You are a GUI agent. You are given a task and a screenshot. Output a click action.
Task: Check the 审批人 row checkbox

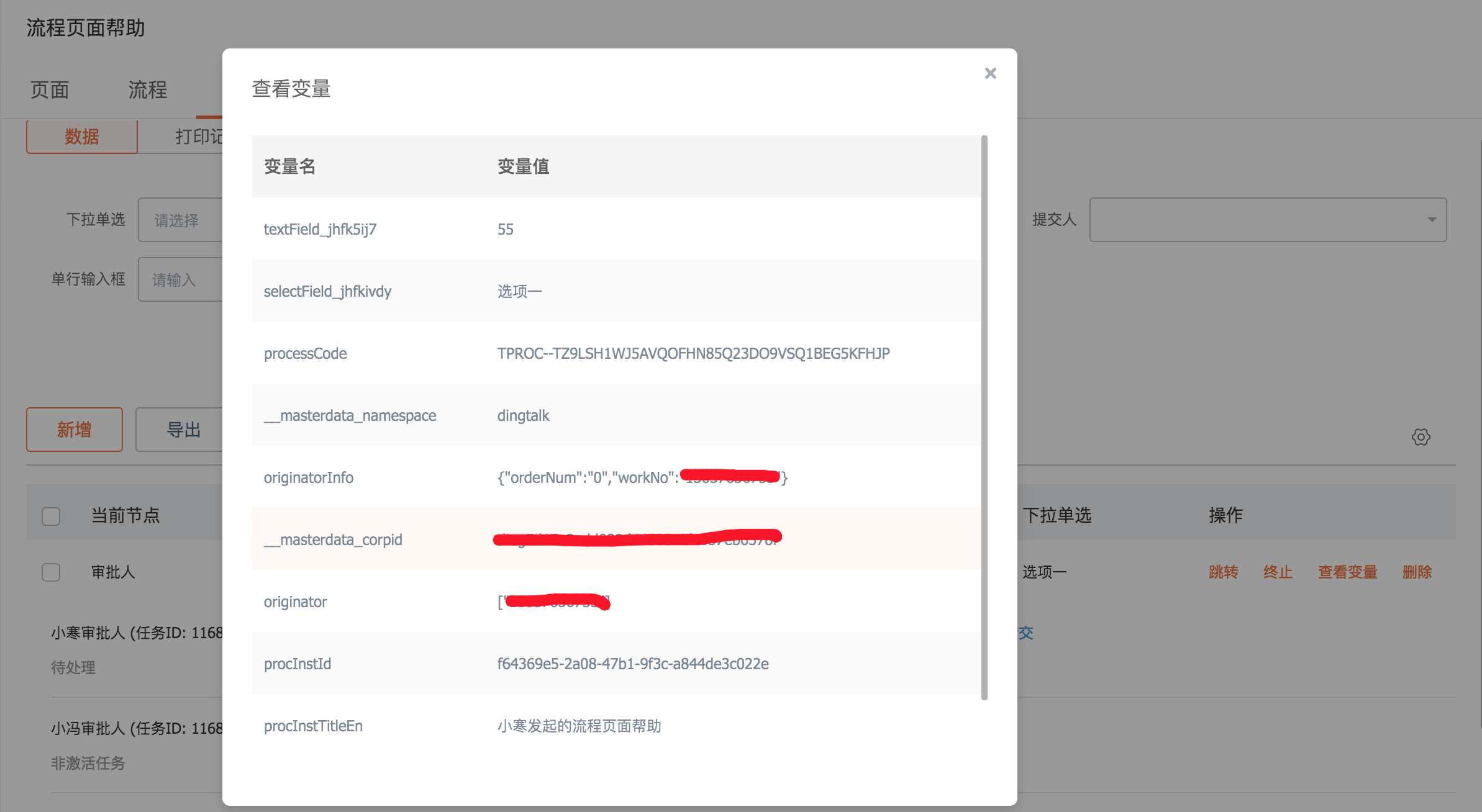[51, 572]
